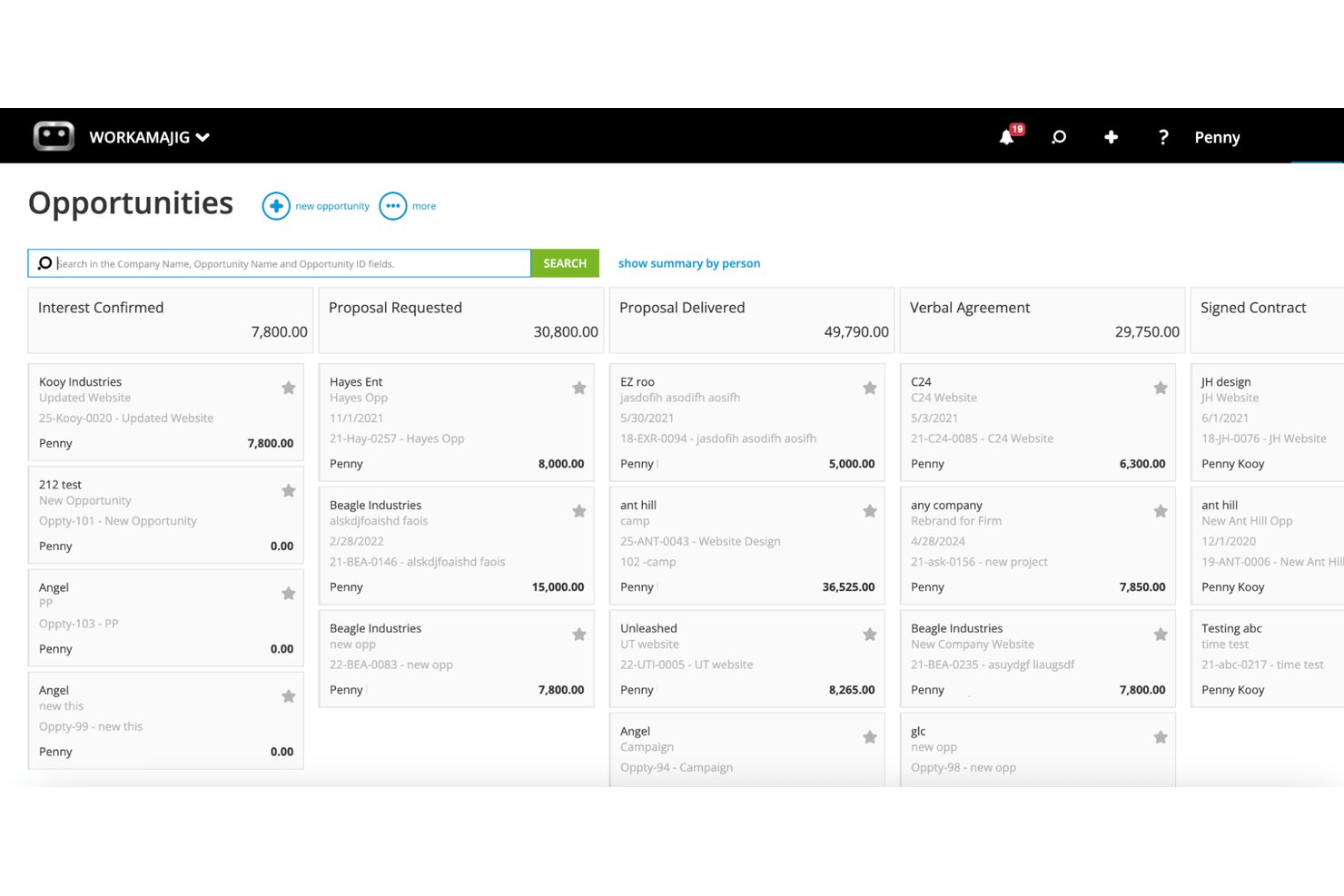Star the Kooy Industries opportunity card
The height and width of the screenshot is (896, 1344).
point(289,389)
